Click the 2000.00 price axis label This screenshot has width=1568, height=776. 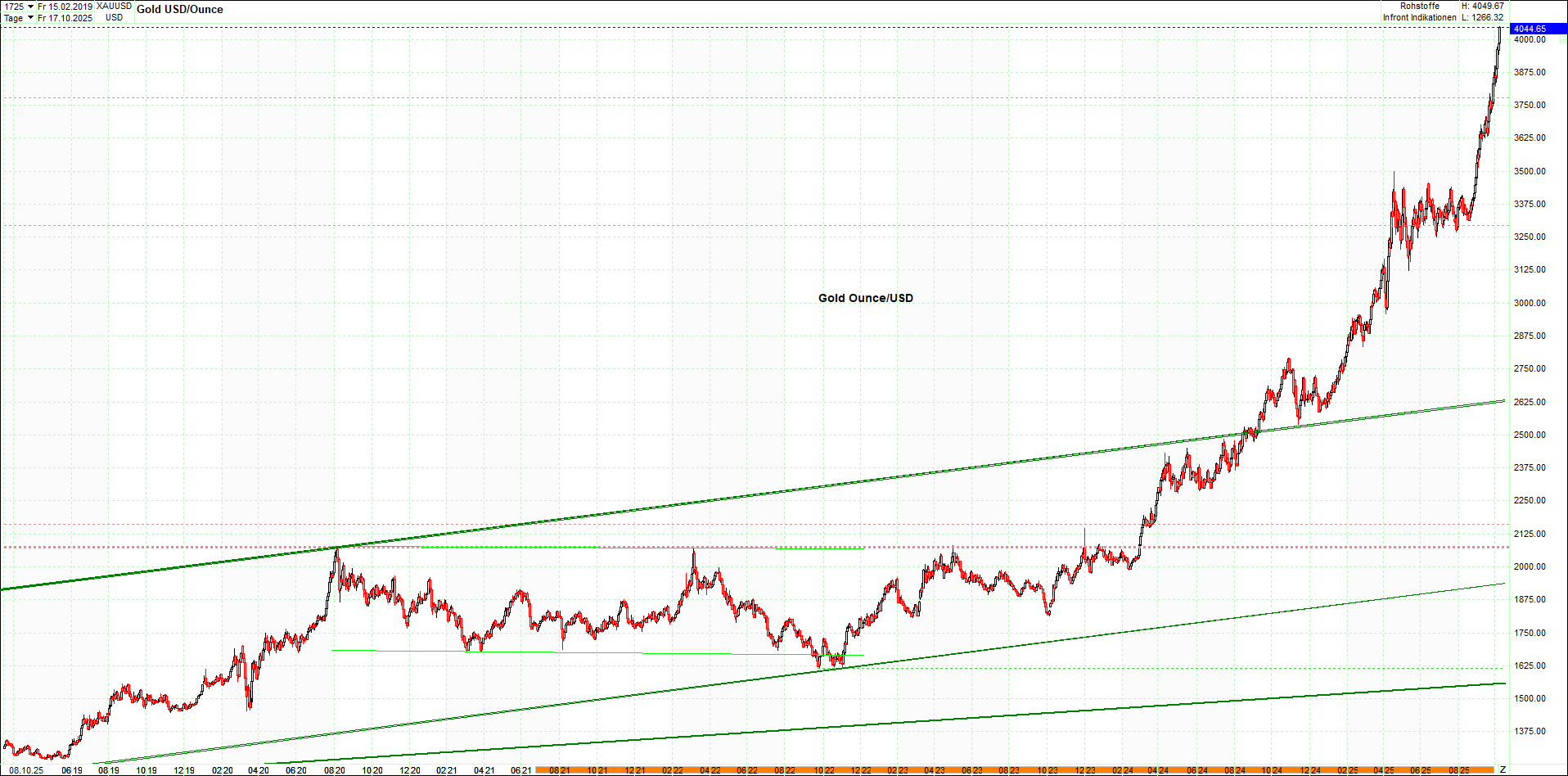1530,566
